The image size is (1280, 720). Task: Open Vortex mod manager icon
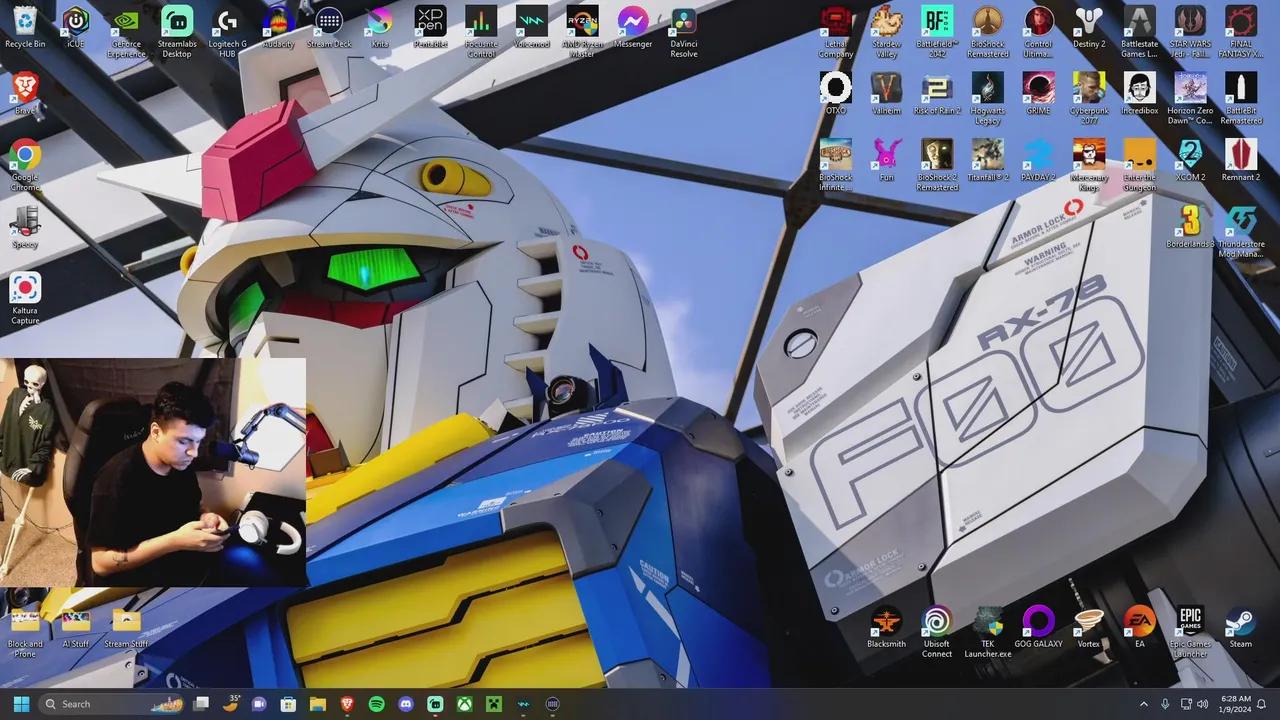[x=1089, y=627]
